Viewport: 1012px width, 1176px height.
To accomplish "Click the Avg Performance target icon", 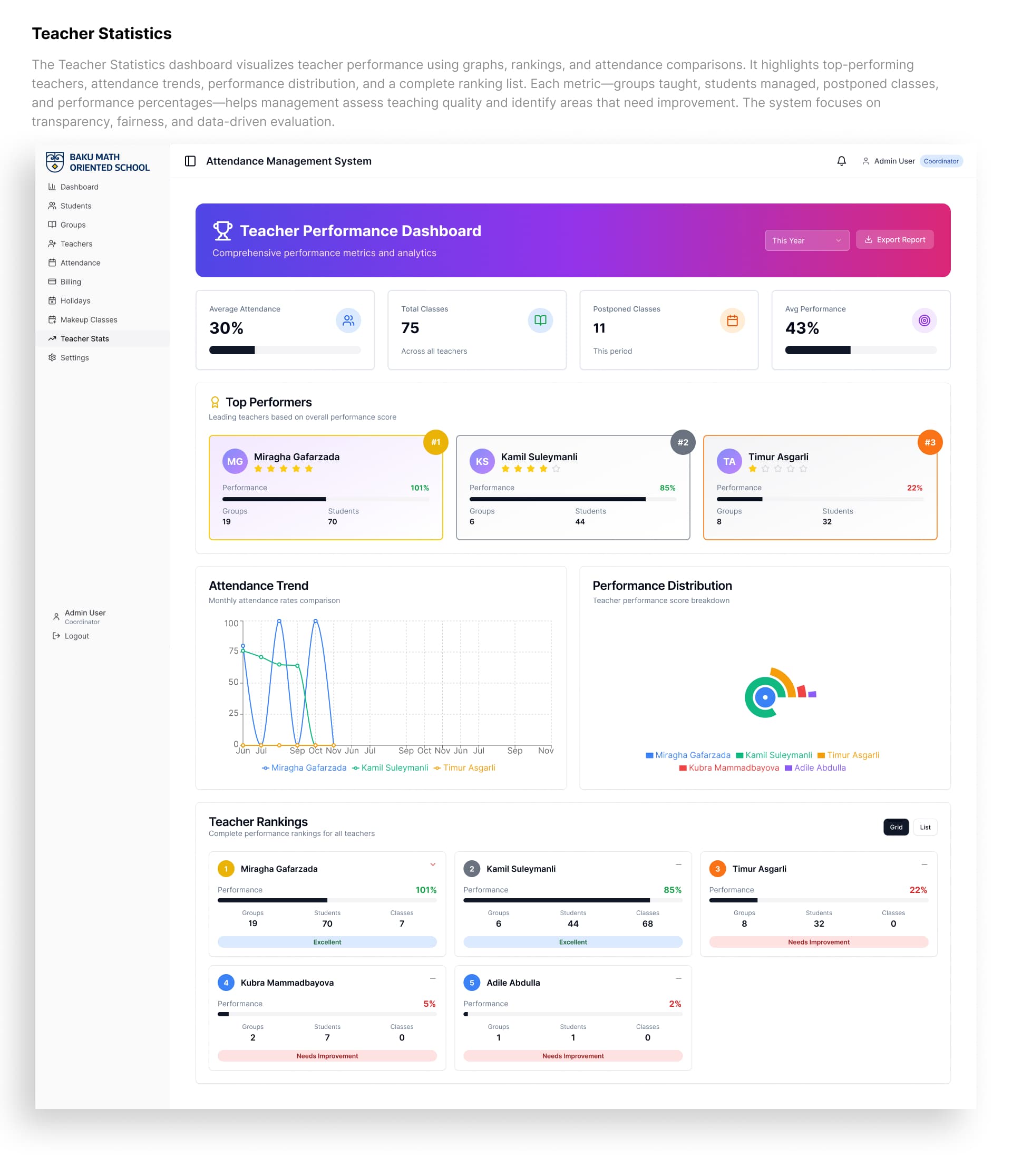I will [x=923, y=320].
